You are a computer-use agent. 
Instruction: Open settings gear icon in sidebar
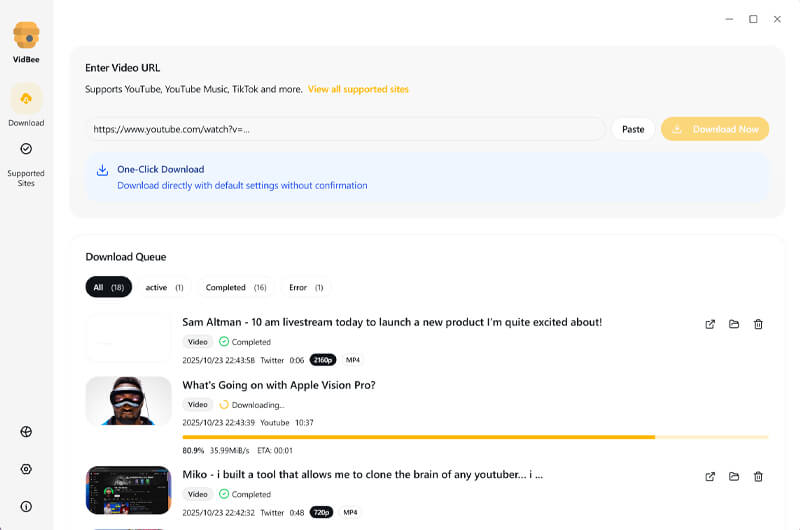[26, 469]
